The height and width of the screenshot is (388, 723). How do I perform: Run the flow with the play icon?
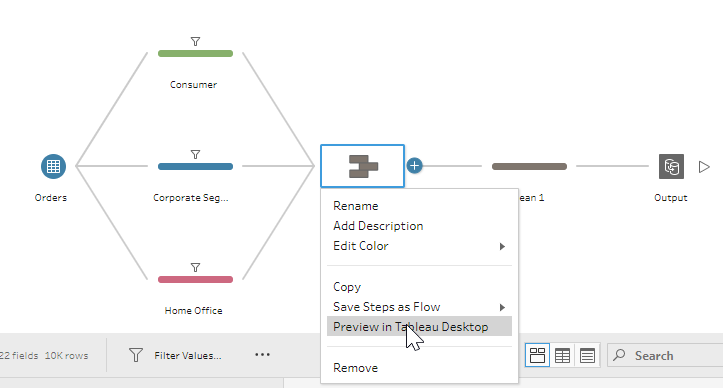point(704,167)
